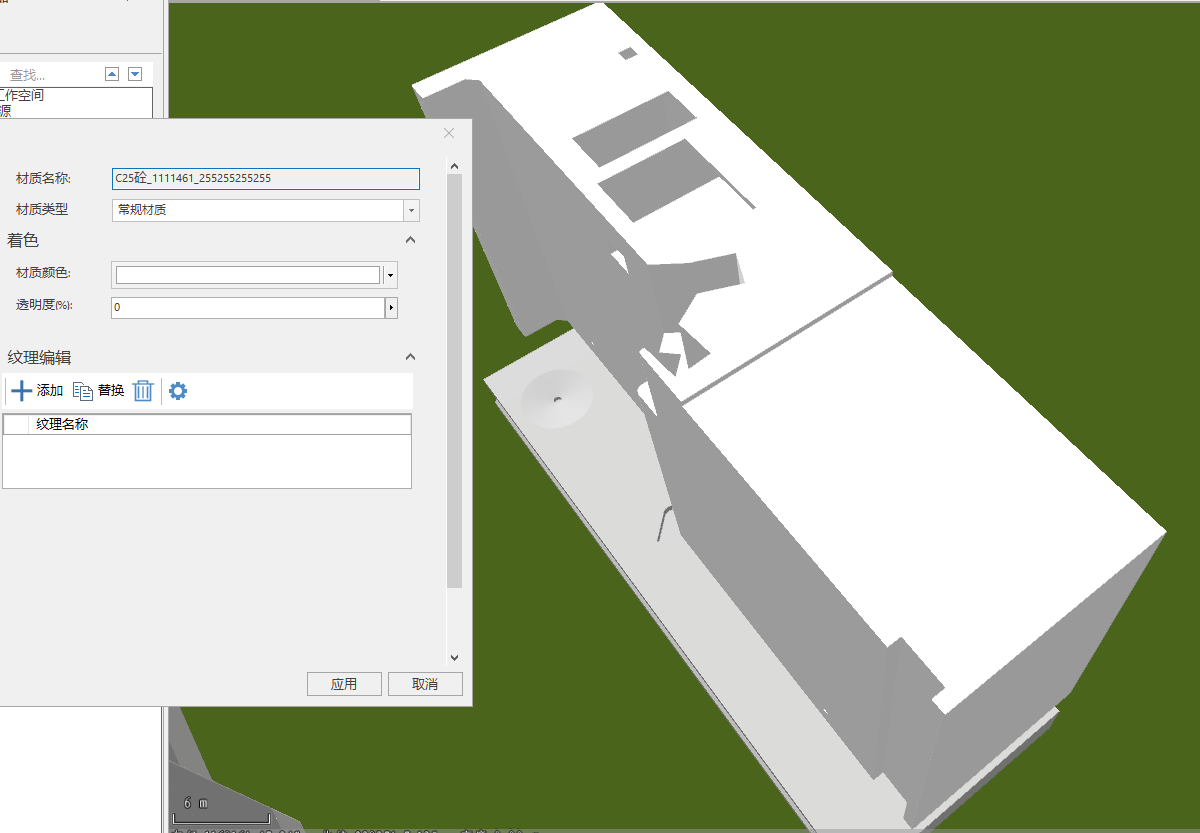Close the material dialog with X
Image resolution: width=1200 pixels, height=833 pixels.
(449, 133)
